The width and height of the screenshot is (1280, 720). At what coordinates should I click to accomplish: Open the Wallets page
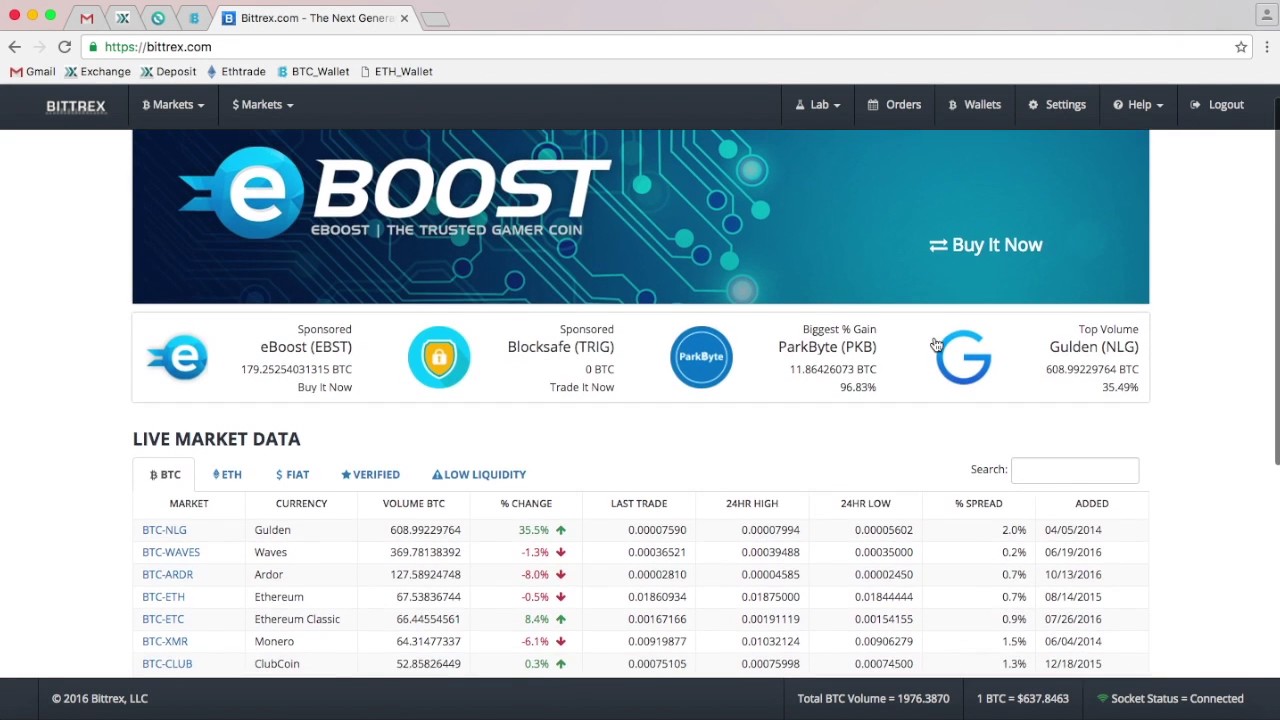[x=974, y=105]
